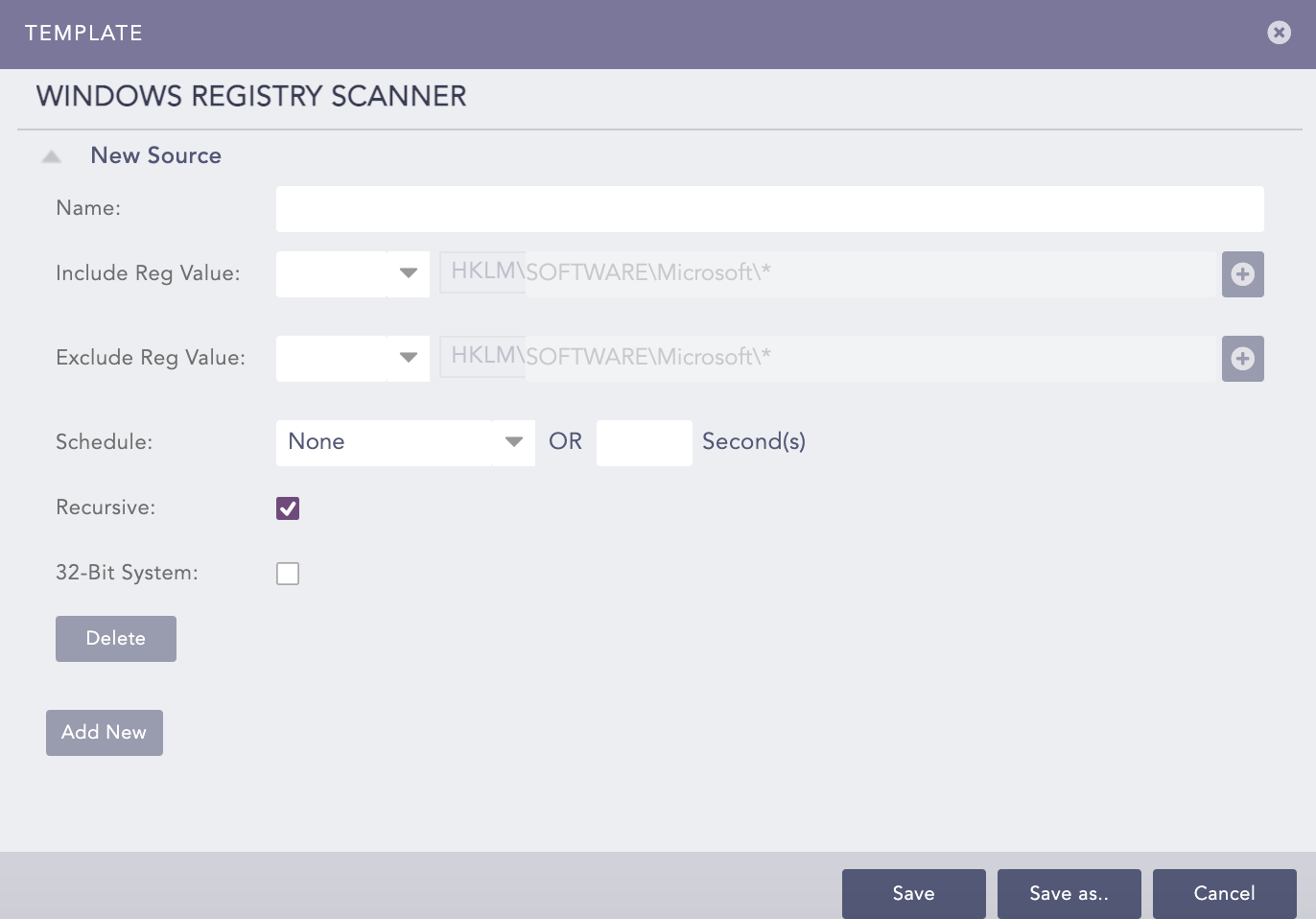
Task: Cancel the template dialog
Action: [x=1224, y=894]
